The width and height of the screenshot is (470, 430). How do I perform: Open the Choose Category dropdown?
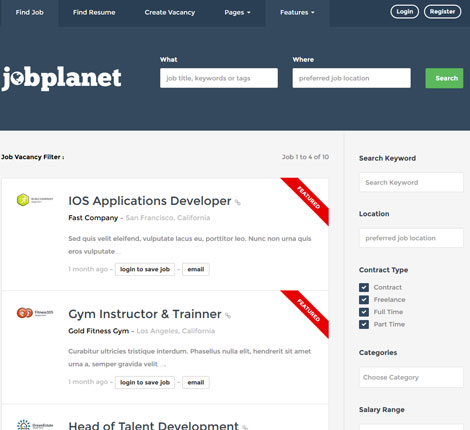(x=411, y=377)
